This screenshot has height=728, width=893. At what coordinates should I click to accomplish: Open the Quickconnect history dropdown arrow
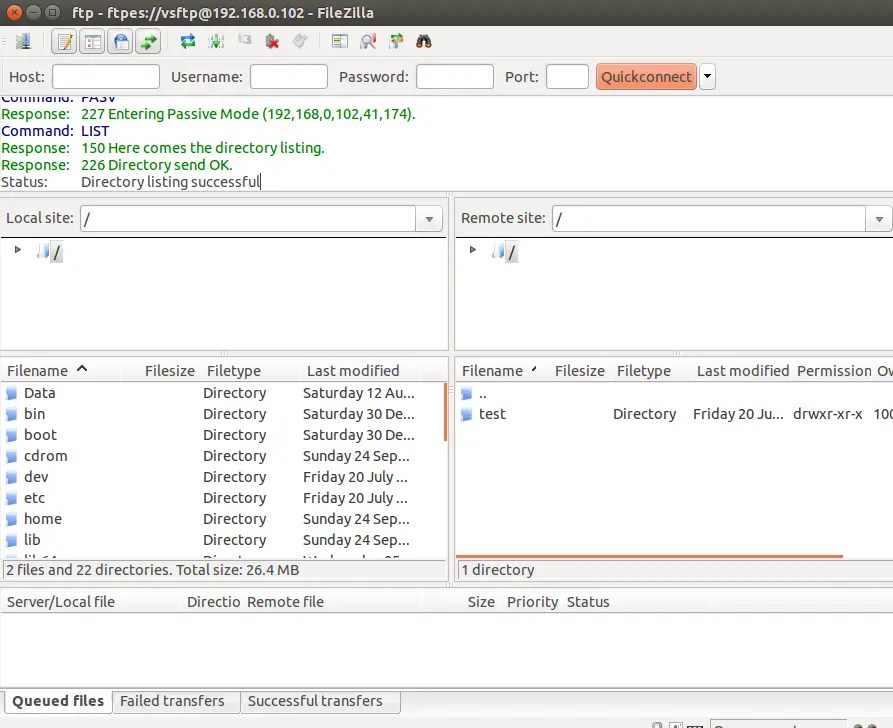click(x=707, y=76)
